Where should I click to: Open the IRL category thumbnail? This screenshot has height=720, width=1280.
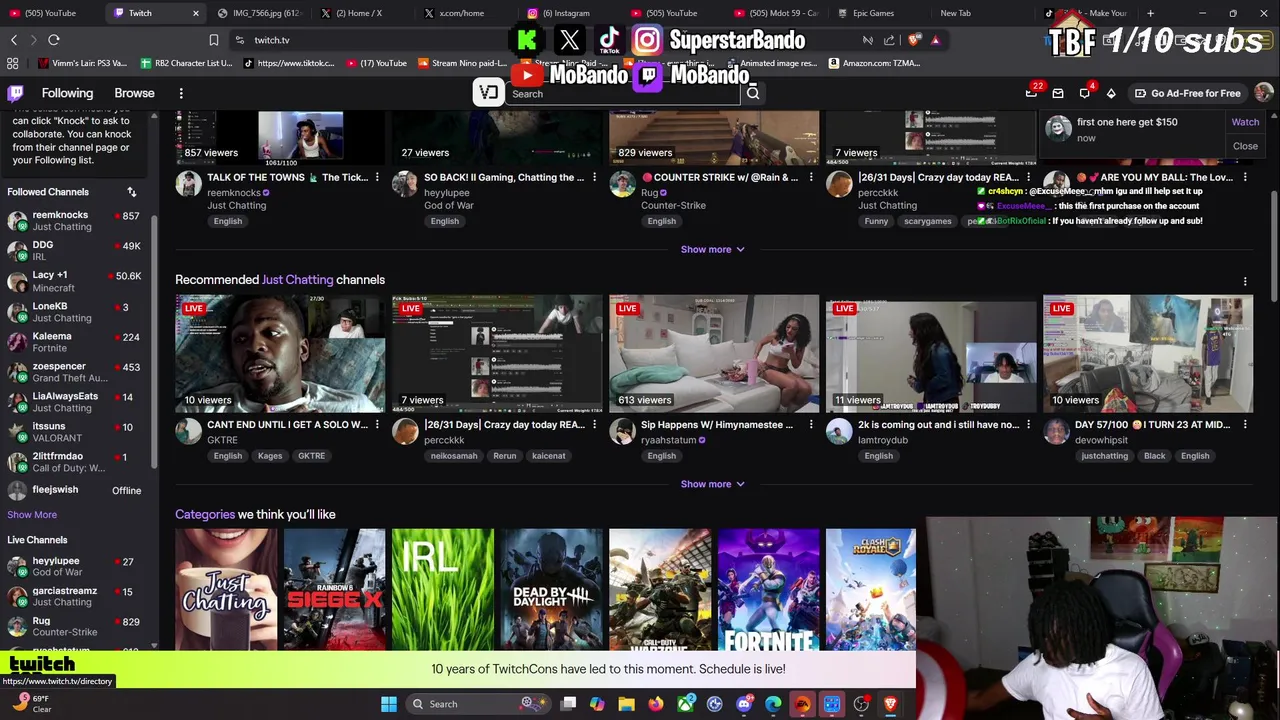(x=443, y=590)
